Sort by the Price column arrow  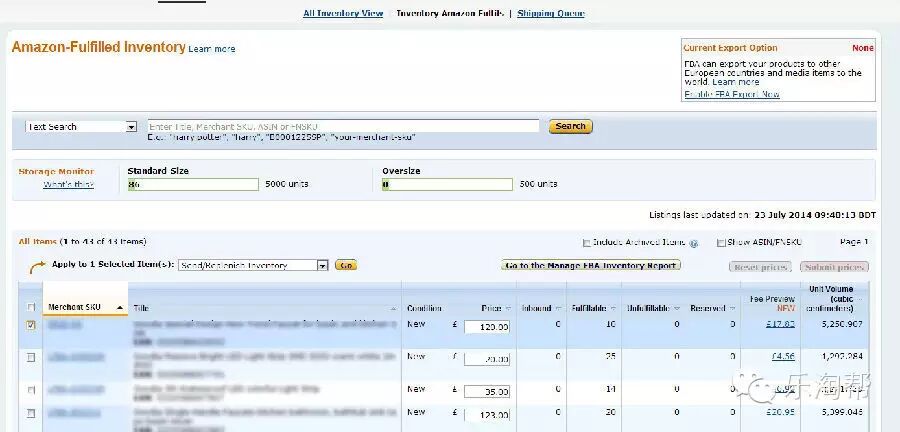[x=508, y=309]
